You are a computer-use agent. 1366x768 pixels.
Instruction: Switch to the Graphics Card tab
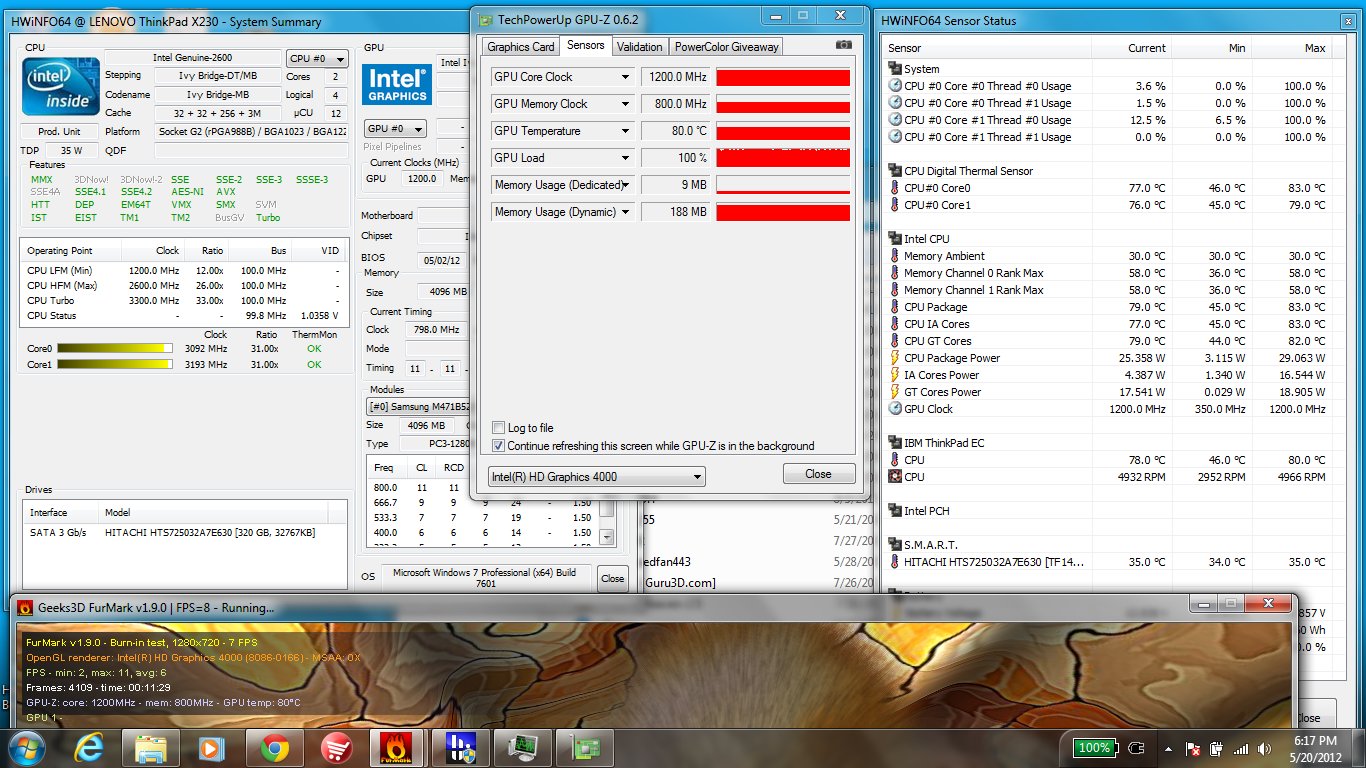pos(520,47)
